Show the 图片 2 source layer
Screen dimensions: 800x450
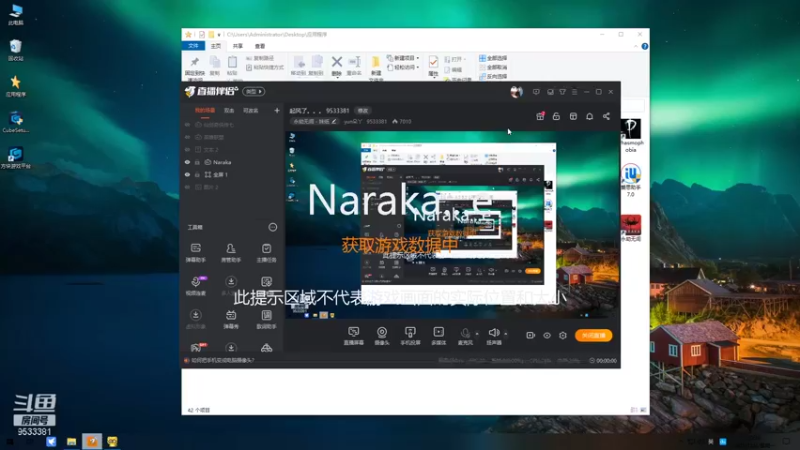click(x=187, y=187)
